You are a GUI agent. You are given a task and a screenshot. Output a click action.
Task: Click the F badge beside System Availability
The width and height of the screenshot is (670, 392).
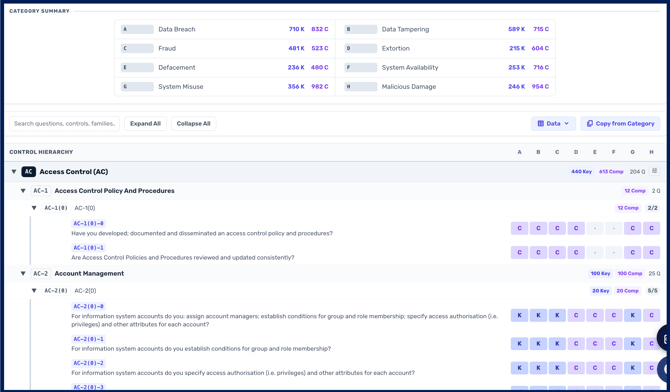click(x=361, y=68)
